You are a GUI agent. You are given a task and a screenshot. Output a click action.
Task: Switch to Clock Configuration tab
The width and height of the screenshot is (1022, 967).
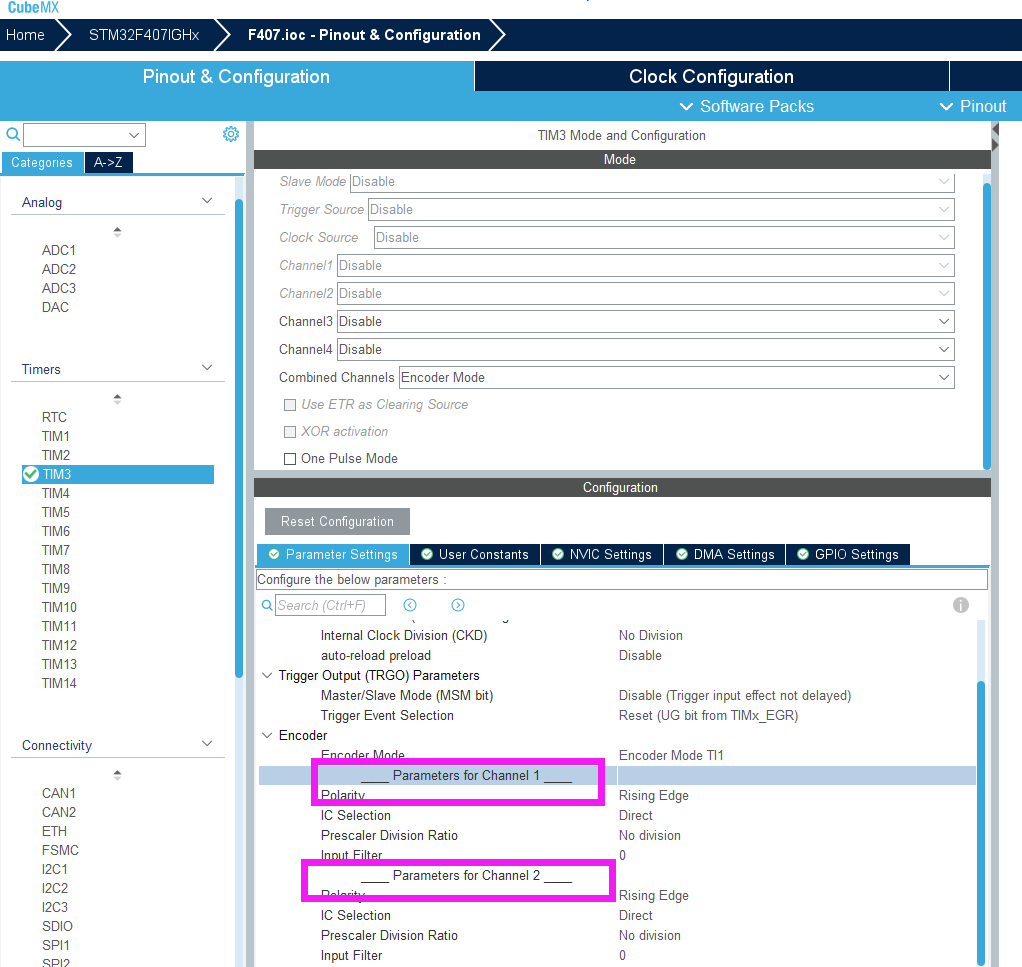[x=711, y=76]
